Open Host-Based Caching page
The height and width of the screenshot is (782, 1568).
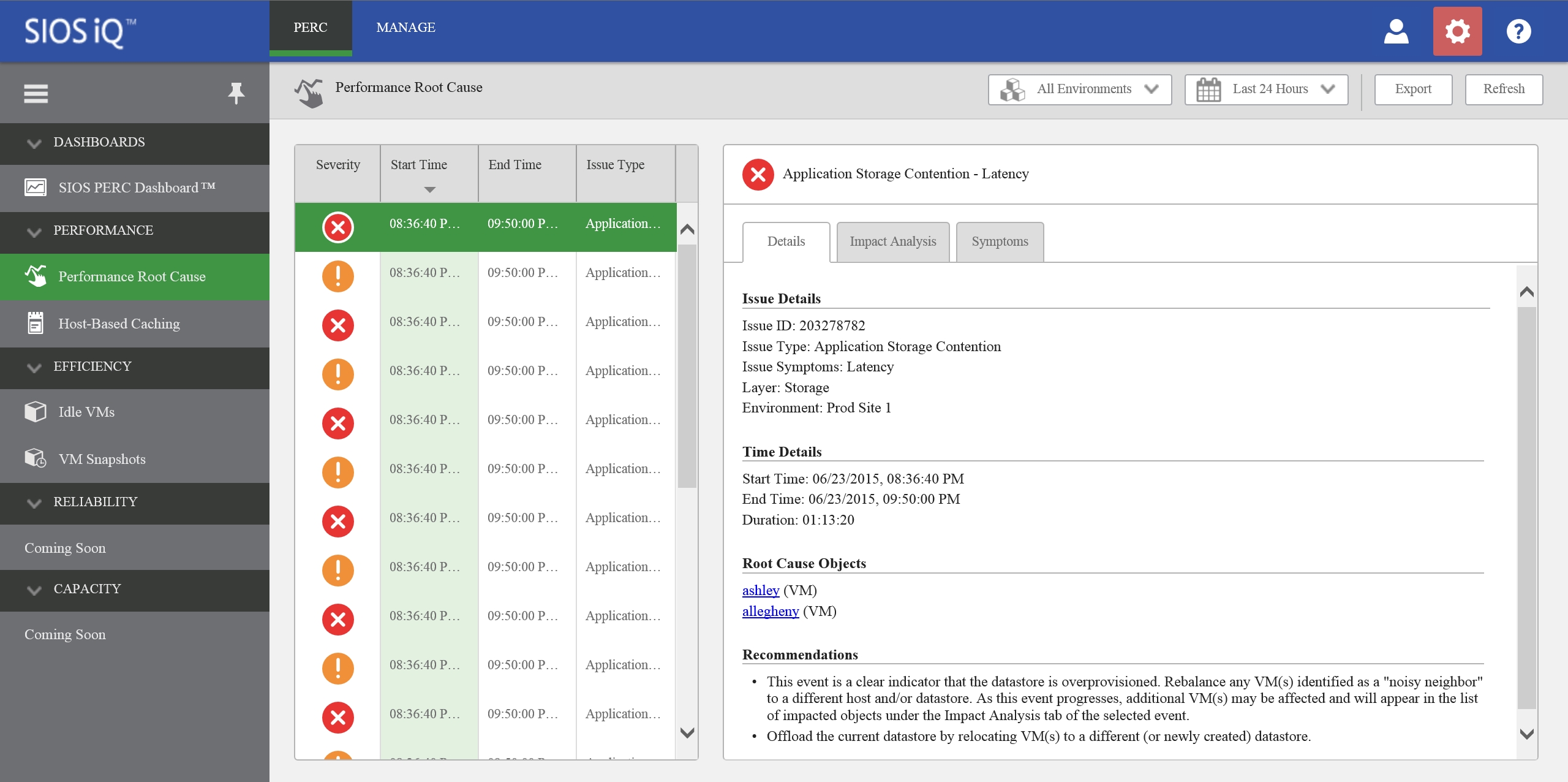tap(135, 324)
